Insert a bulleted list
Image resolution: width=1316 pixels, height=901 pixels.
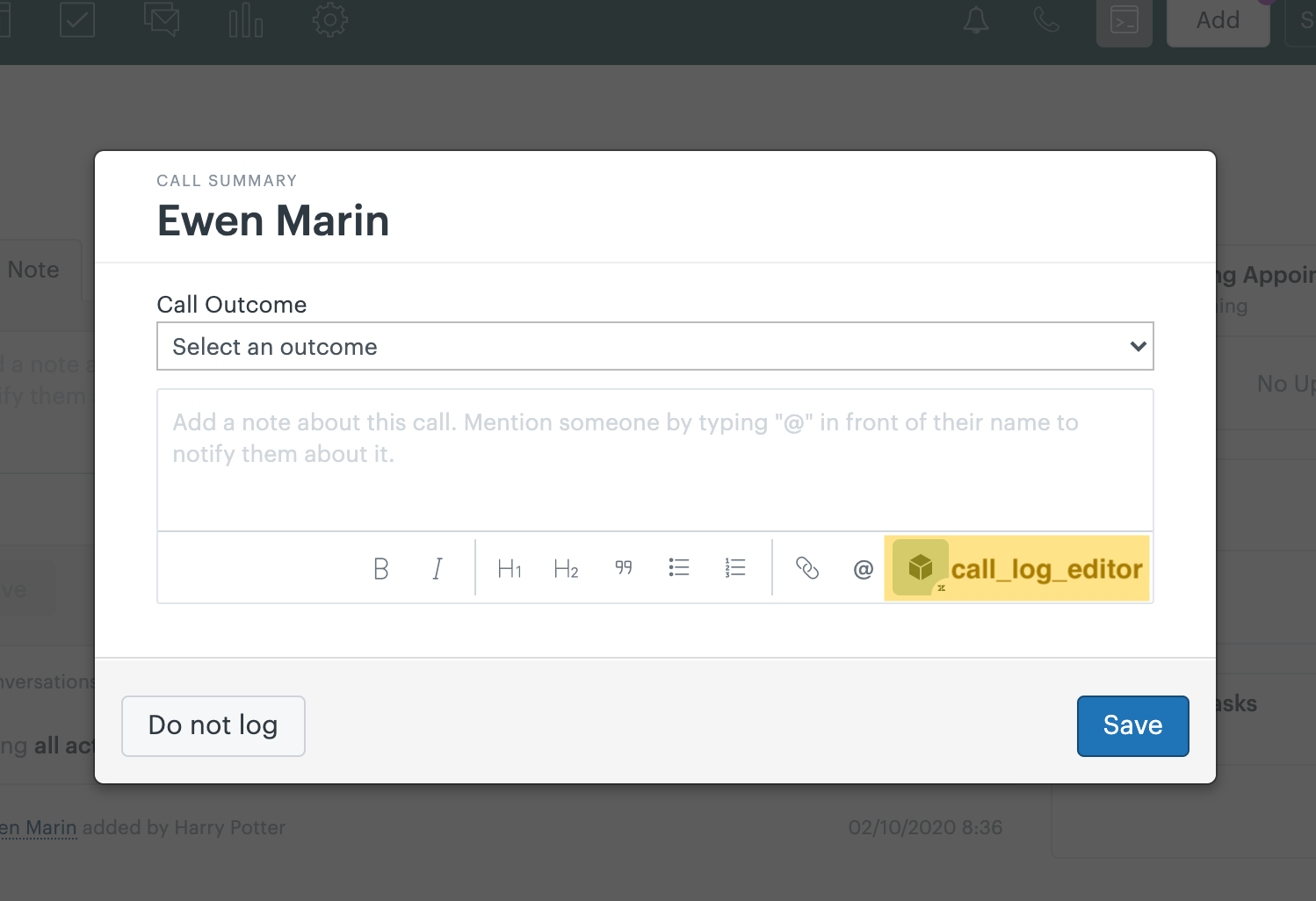point(679,567)
